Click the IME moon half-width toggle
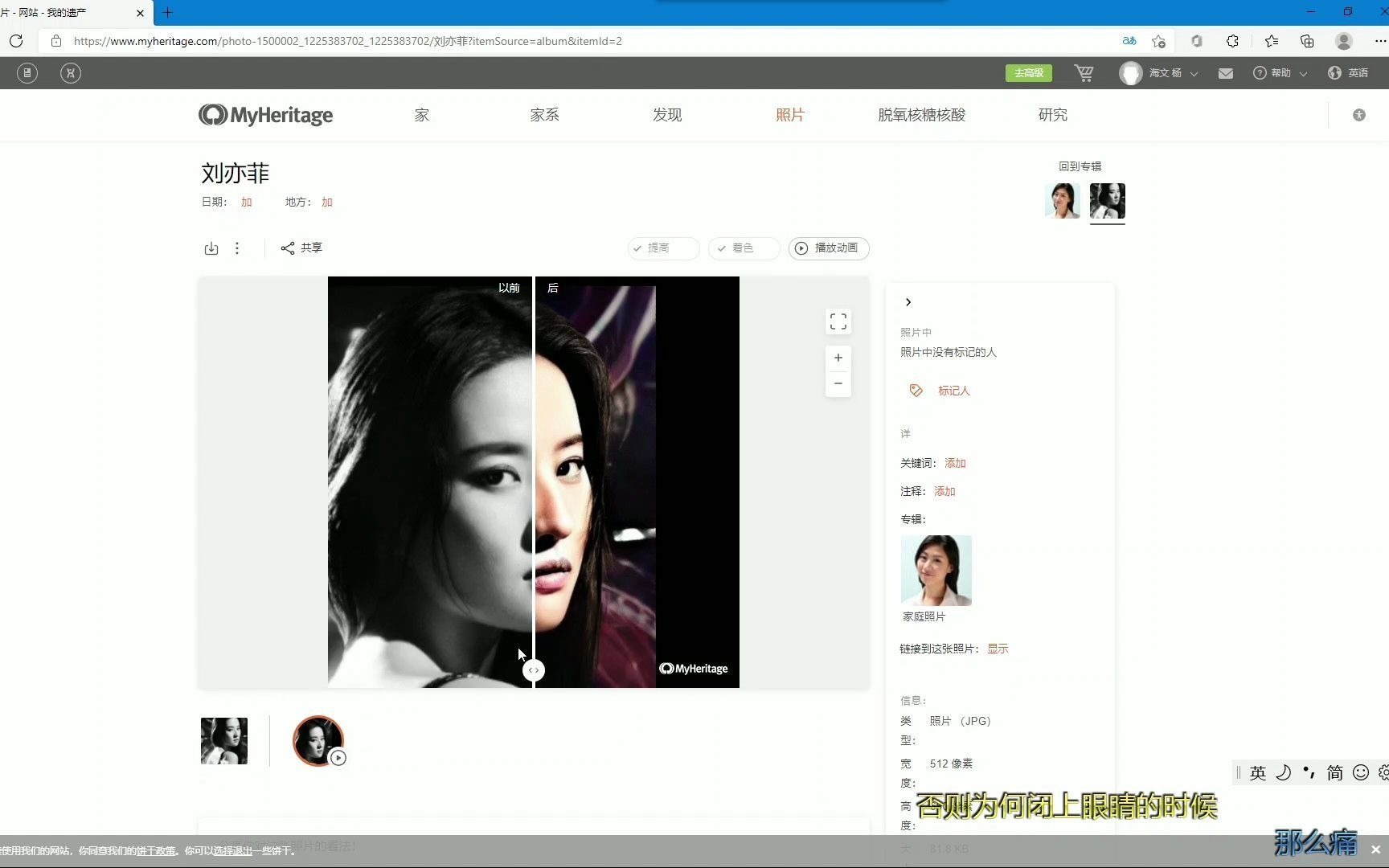 coord(1284,772)
